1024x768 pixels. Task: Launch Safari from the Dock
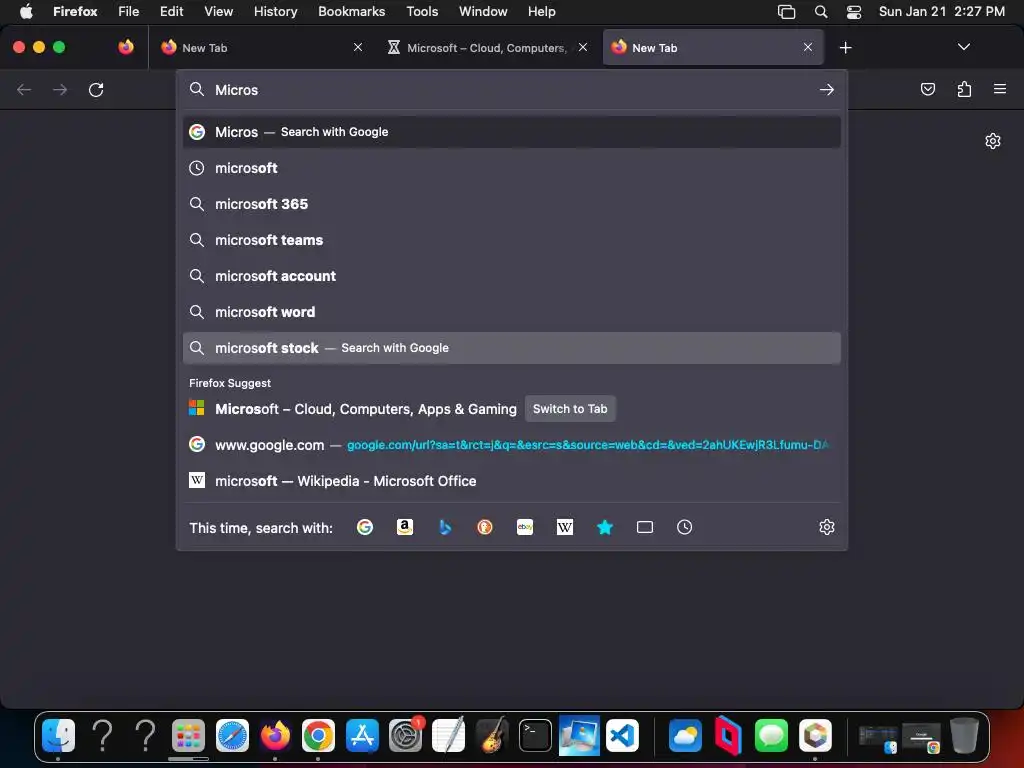pos(232,736)
